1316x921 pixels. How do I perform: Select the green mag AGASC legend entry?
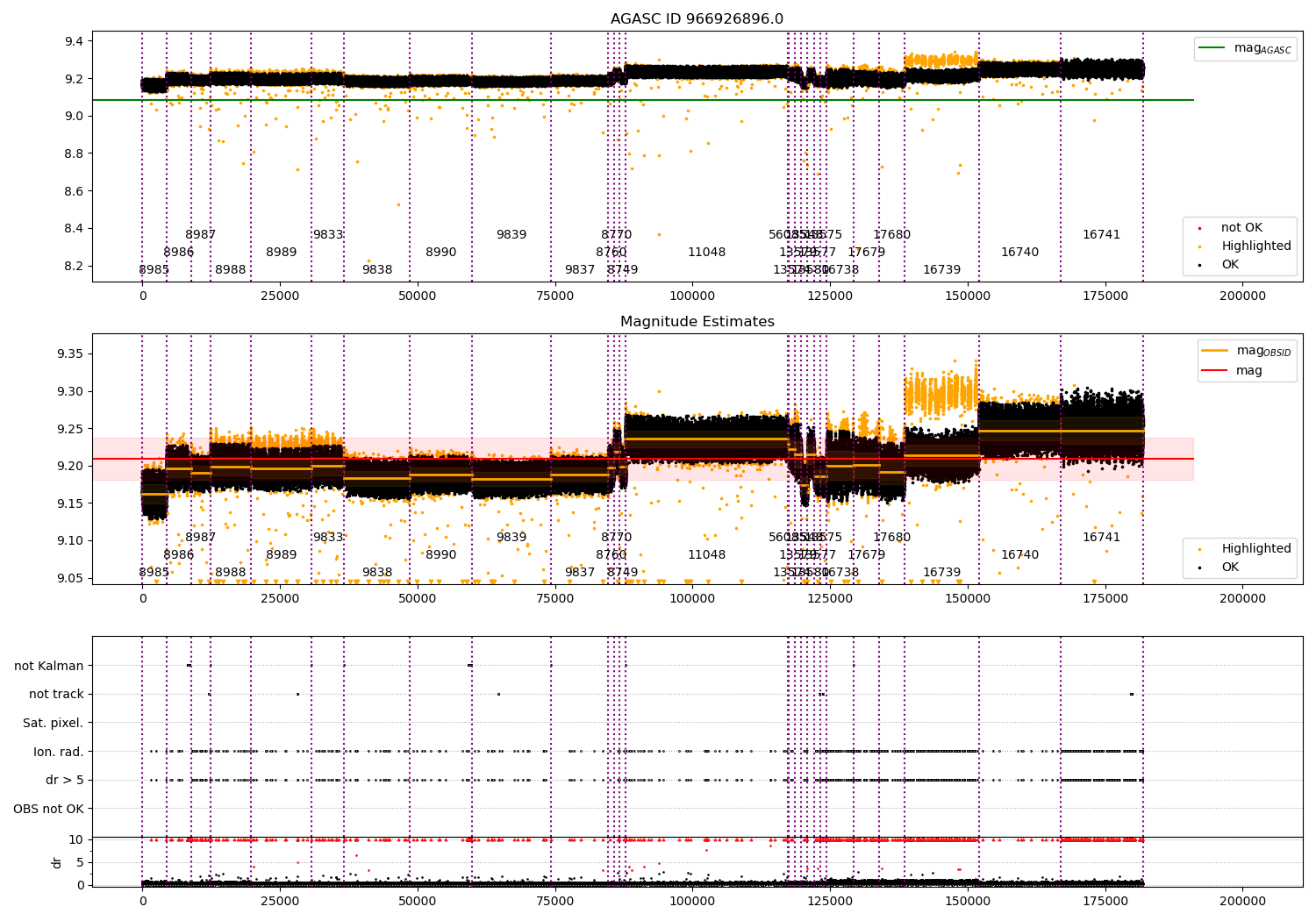point(1245,48)
